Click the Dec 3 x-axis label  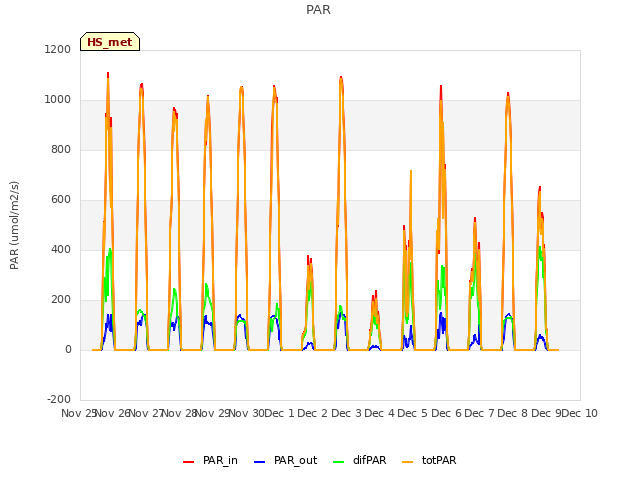pos(346,413)
